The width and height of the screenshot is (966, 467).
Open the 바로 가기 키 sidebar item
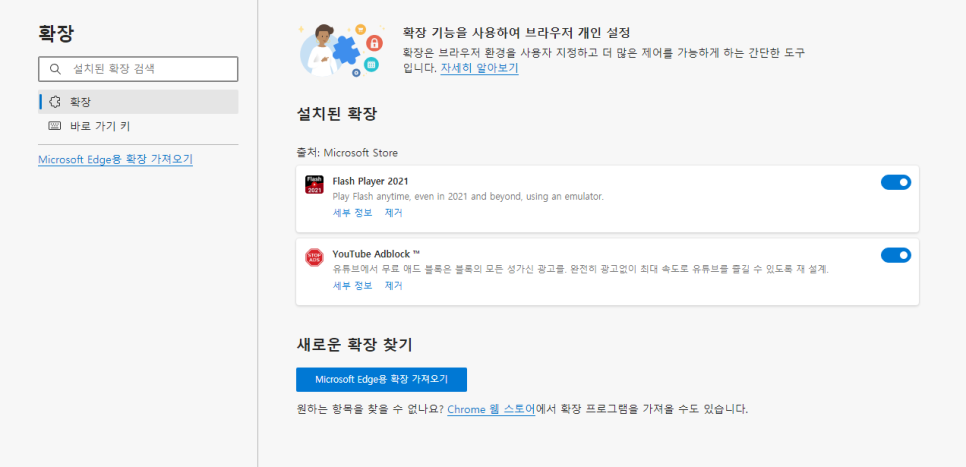tap(138, 126)
